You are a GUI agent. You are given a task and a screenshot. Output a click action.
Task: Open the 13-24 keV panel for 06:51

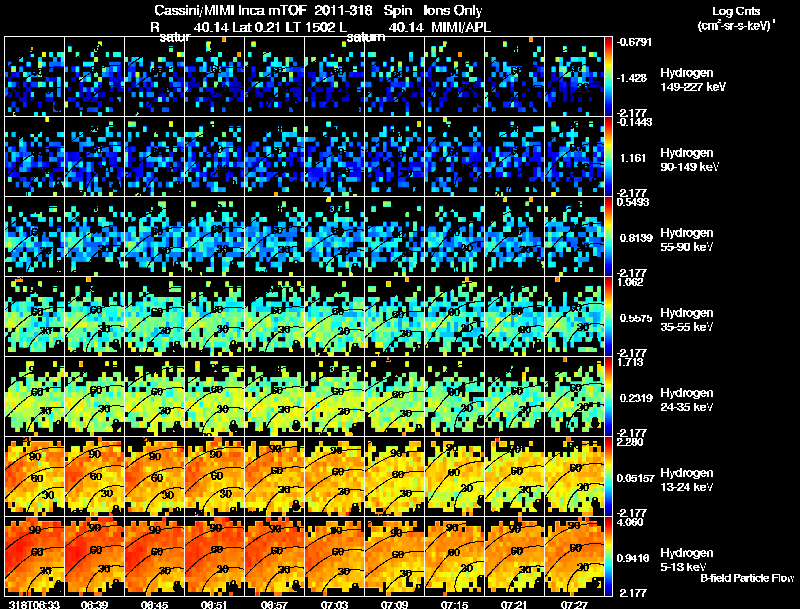coord(214,477)
